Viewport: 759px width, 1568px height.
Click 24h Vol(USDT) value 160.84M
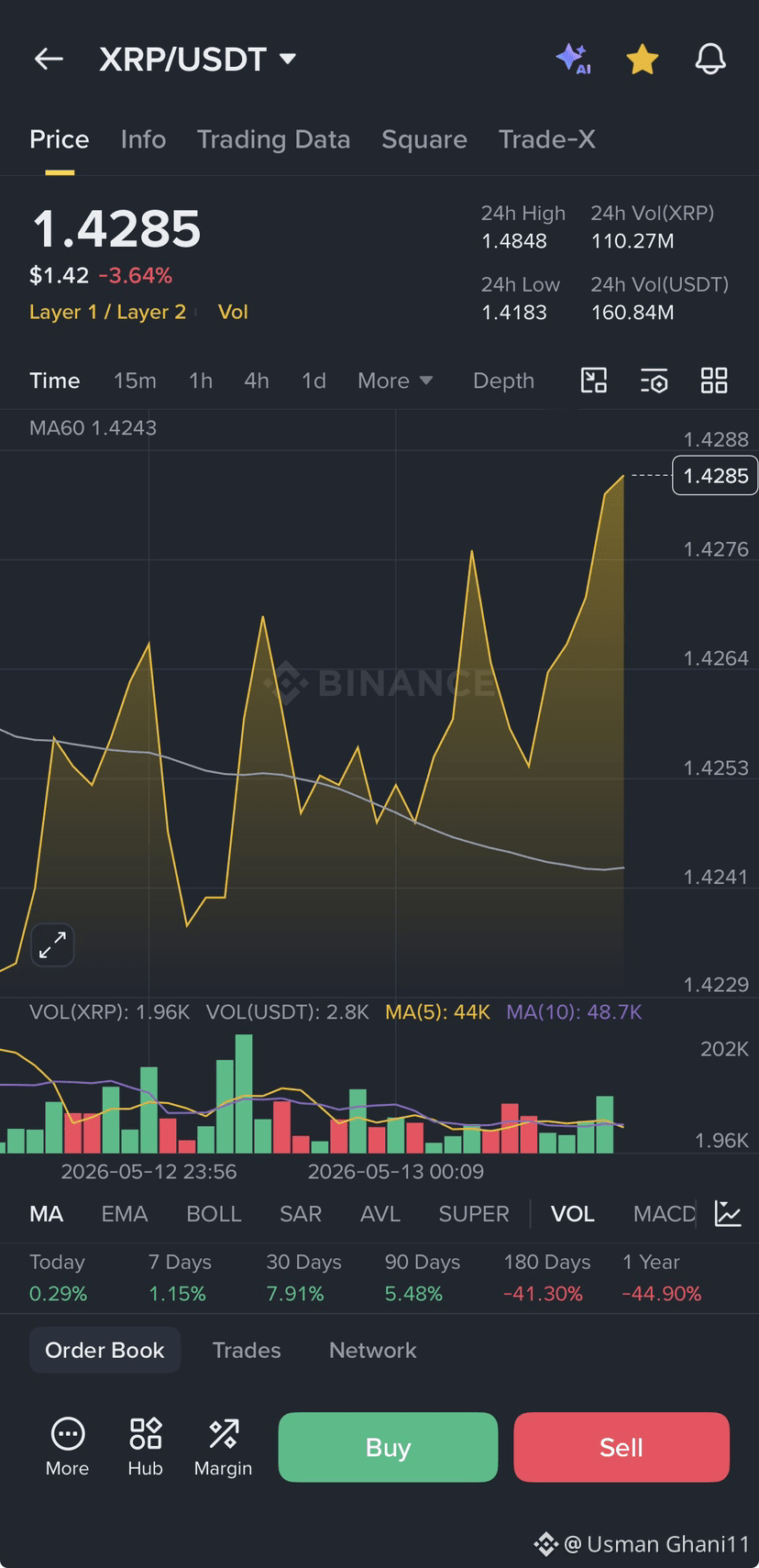pyautogui.click(x=632, y=313)
